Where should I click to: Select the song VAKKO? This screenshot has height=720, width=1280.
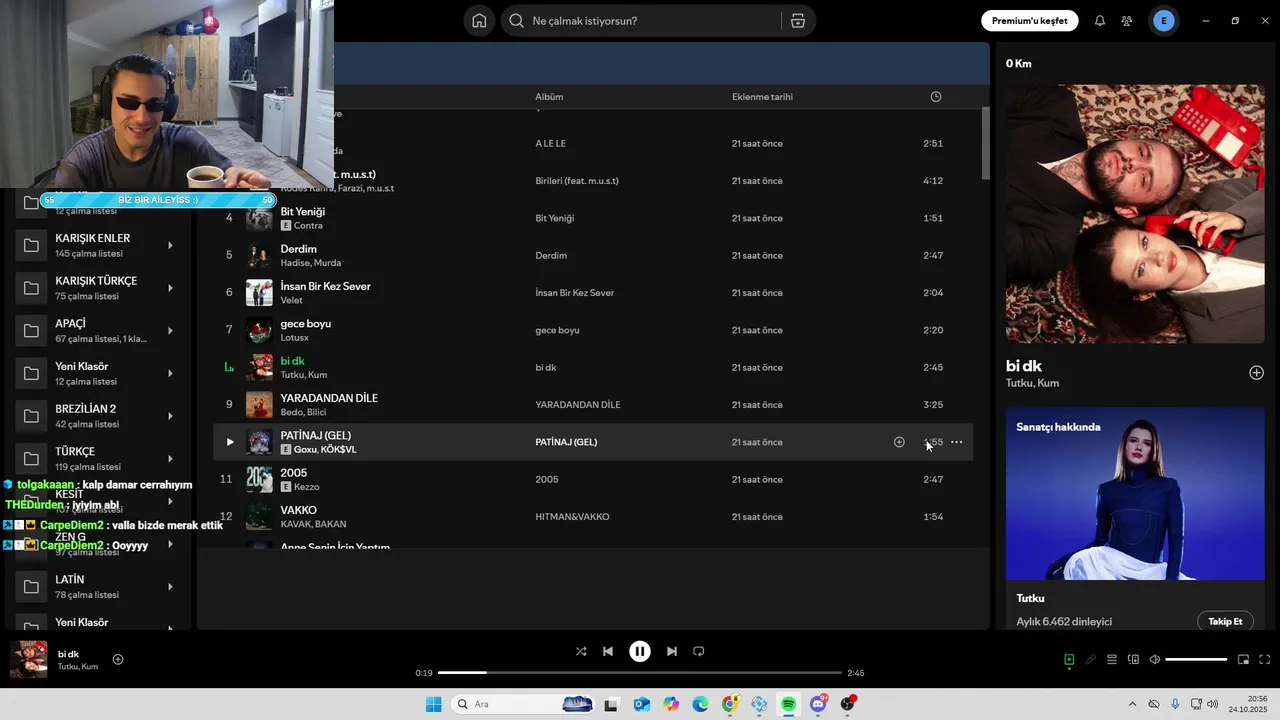tap(298, 510)
